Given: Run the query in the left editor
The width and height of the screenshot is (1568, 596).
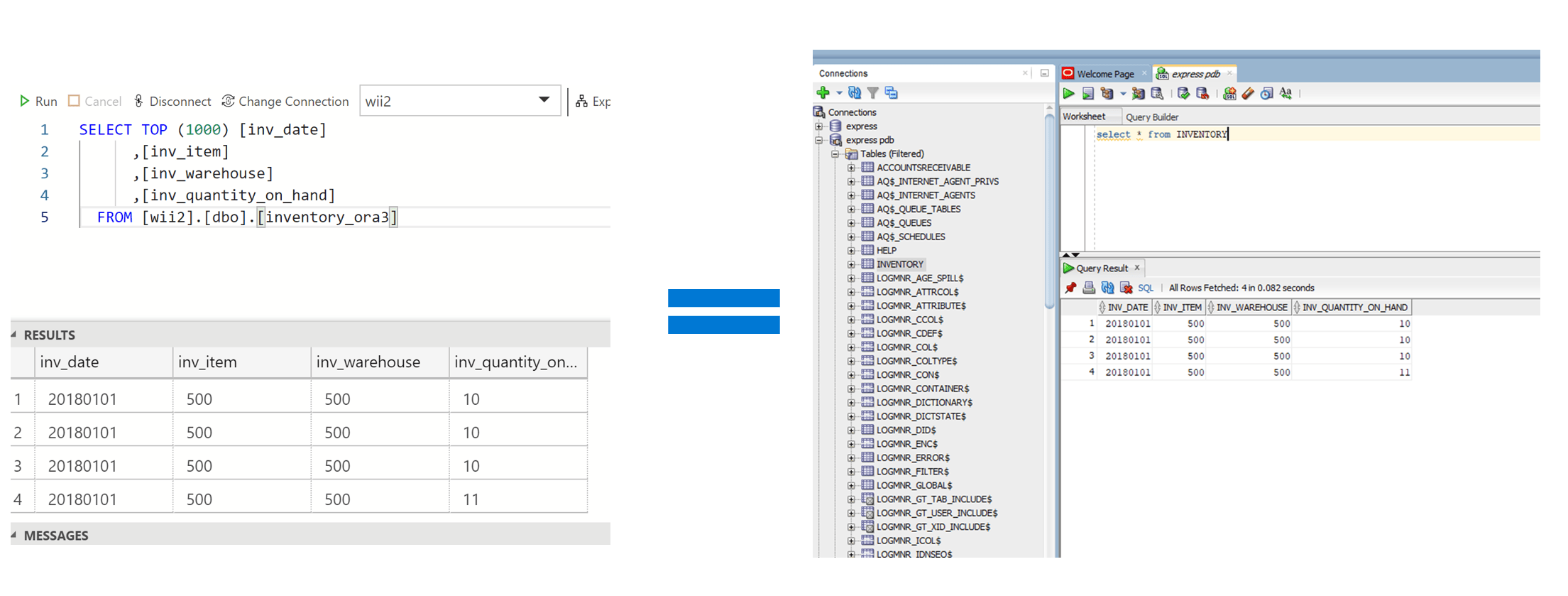Looking at the screenshot, I should [38, 102].
